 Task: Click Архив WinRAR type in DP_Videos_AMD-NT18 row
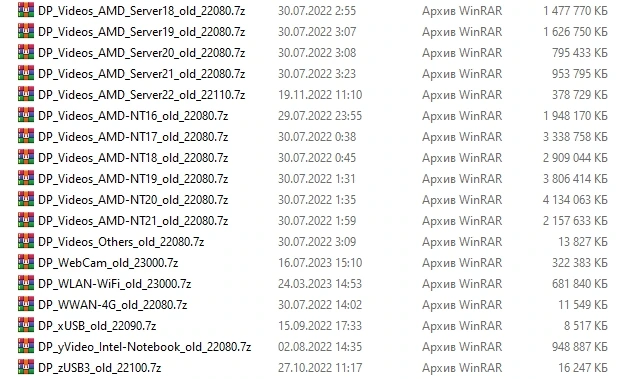point(462,158)
